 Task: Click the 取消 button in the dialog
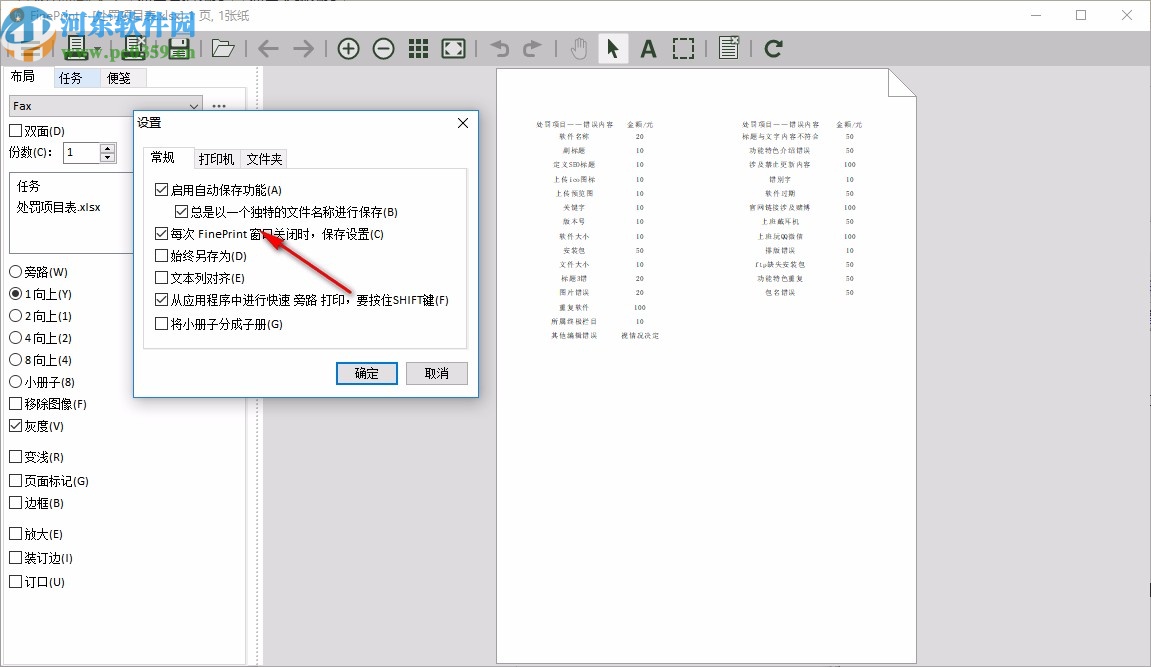click(x=436, y=373)
